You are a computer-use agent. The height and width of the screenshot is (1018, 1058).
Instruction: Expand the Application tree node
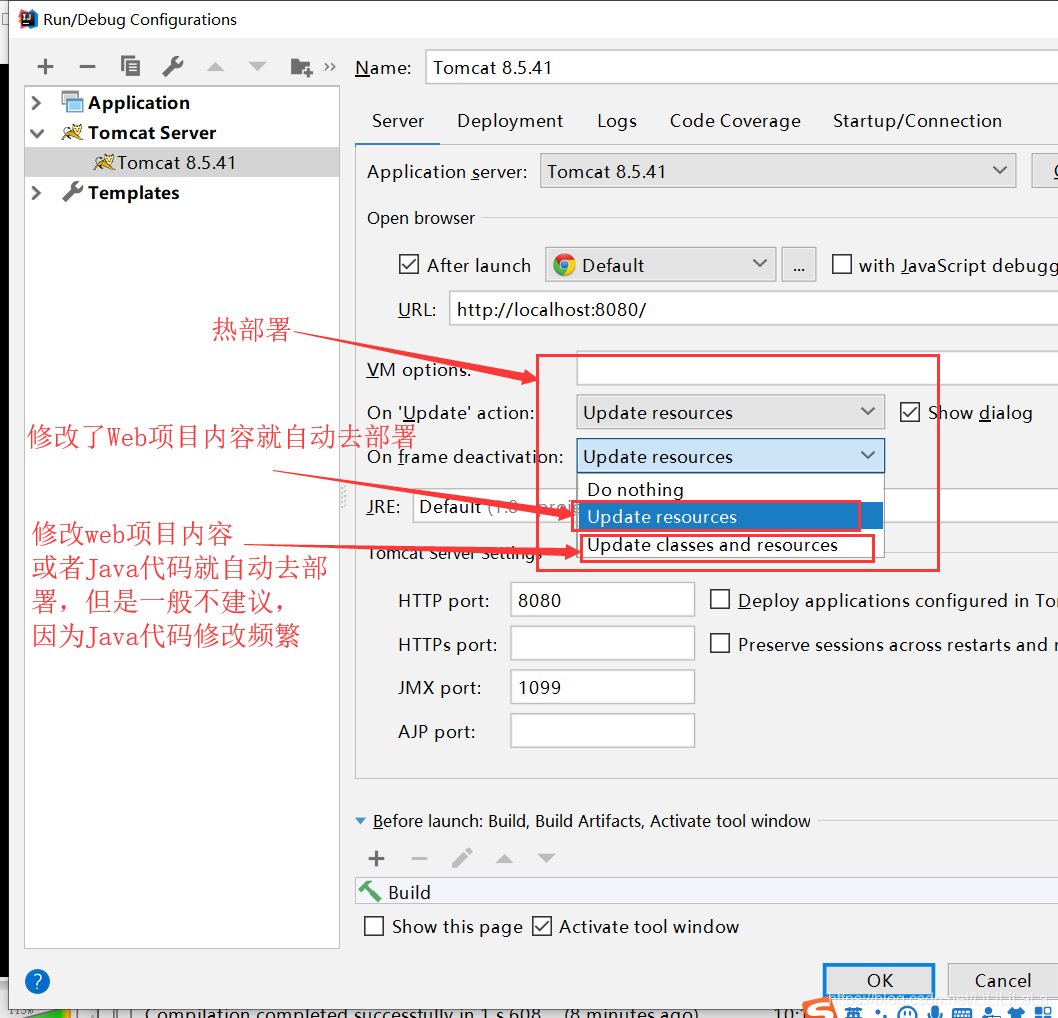(x=36, y=103)
